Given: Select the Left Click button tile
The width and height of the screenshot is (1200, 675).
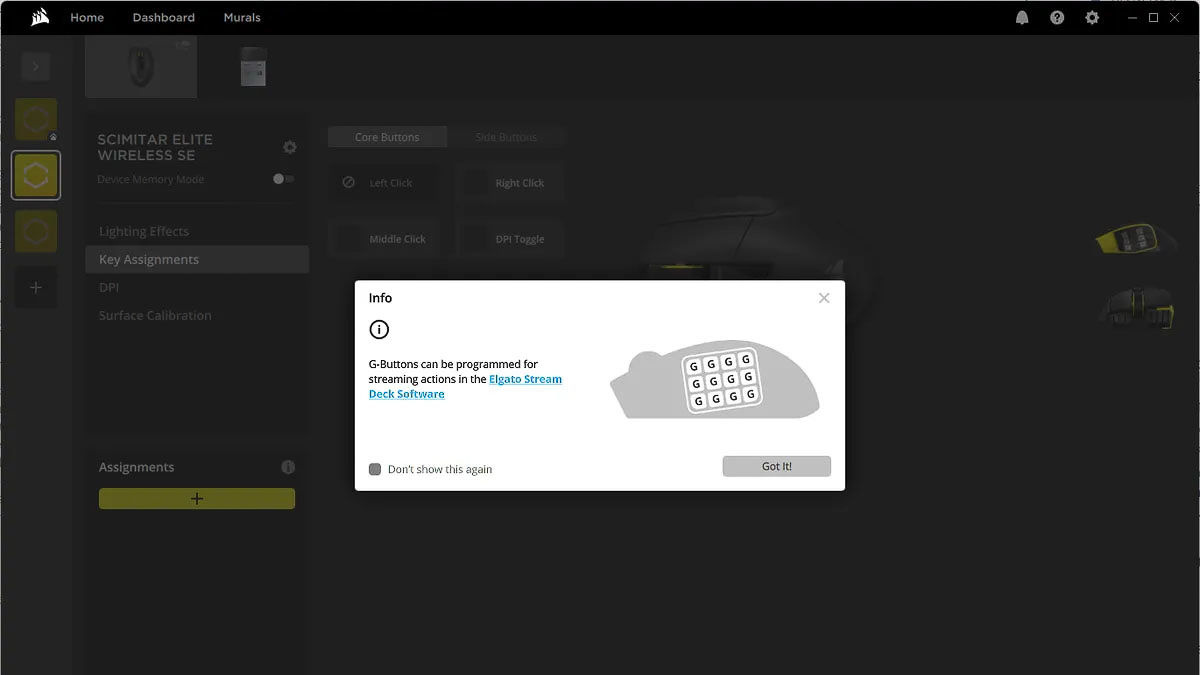Looking at the screenshot, I should tap(386, 183).
